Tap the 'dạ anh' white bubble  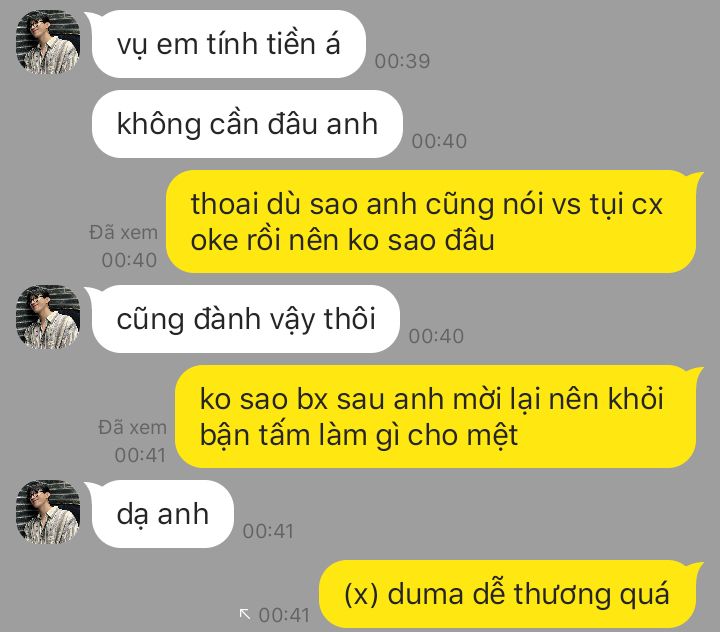(x=163, y=514)
